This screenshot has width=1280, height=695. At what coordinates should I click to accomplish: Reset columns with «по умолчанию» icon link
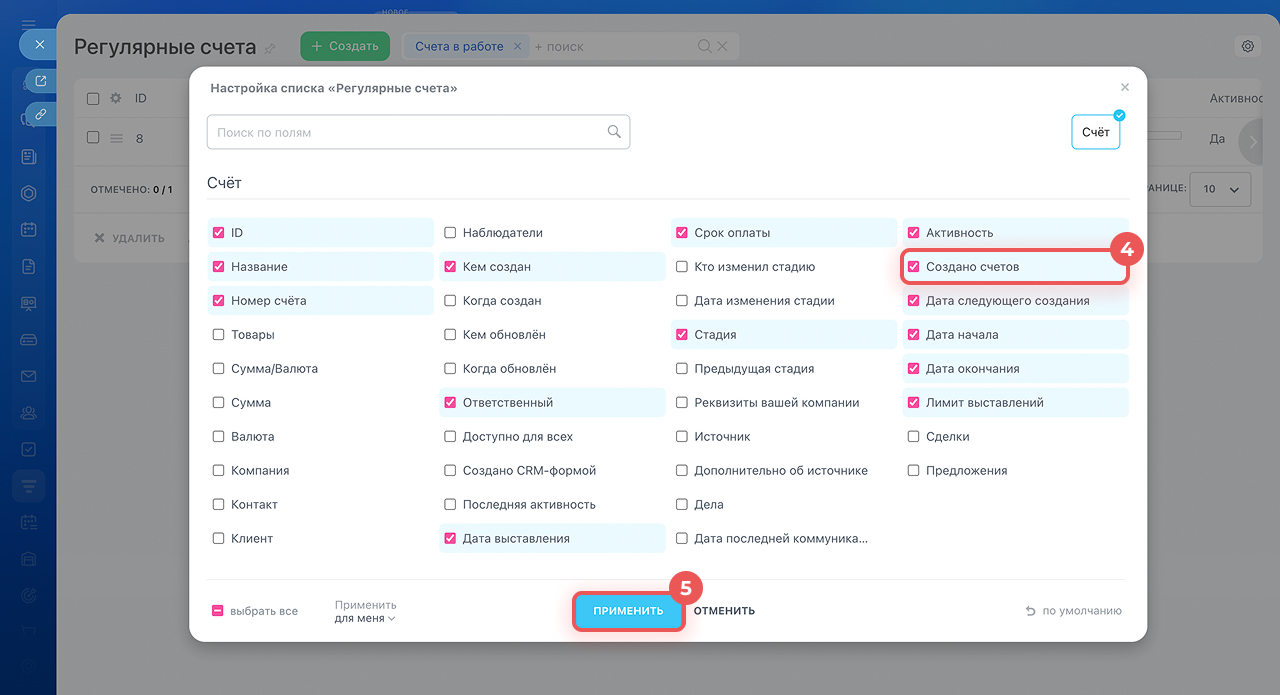click(1073, 611)
